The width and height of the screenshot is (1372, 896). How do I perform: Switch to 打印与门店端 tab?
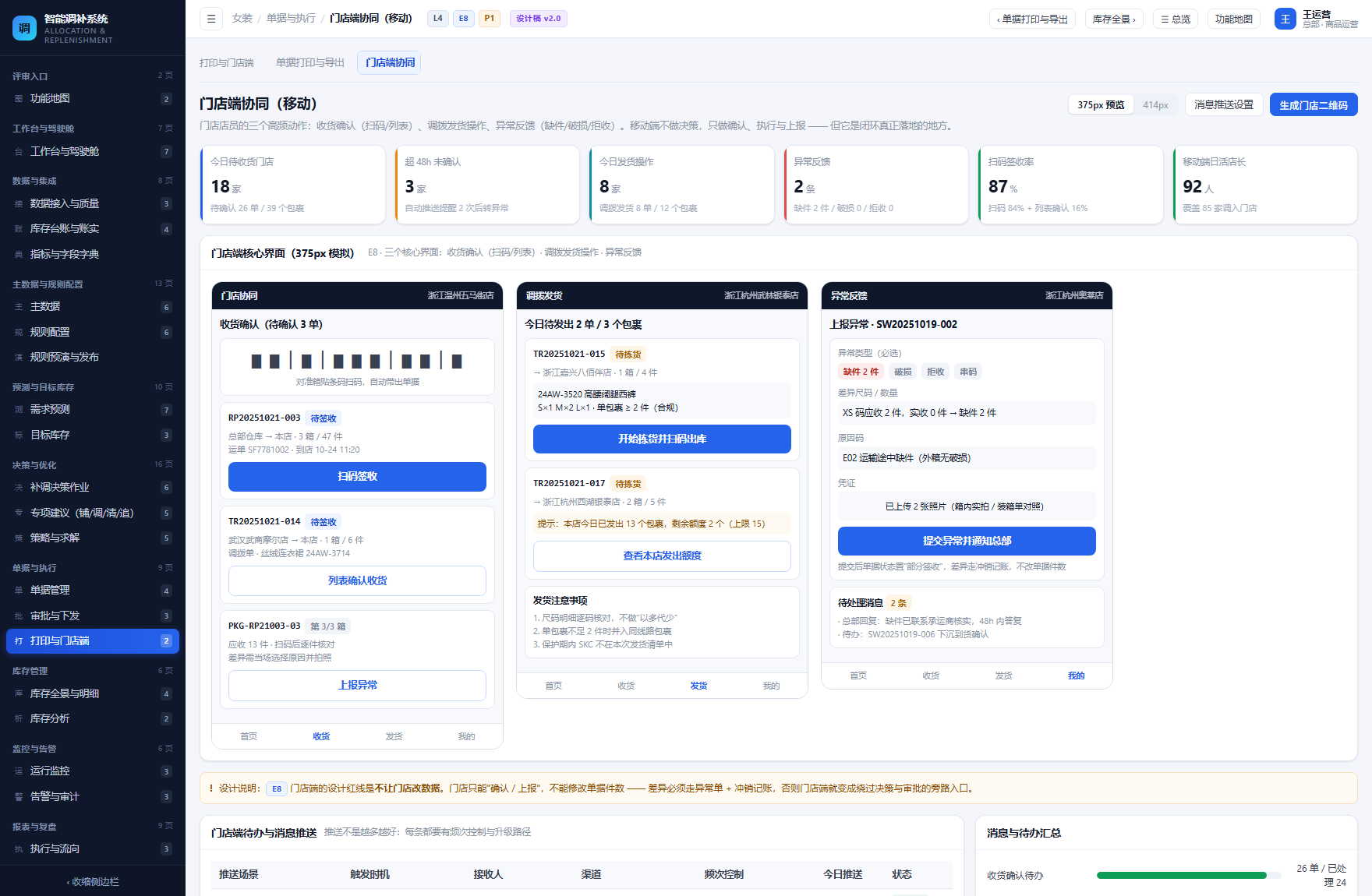click(x=227, y=62)
